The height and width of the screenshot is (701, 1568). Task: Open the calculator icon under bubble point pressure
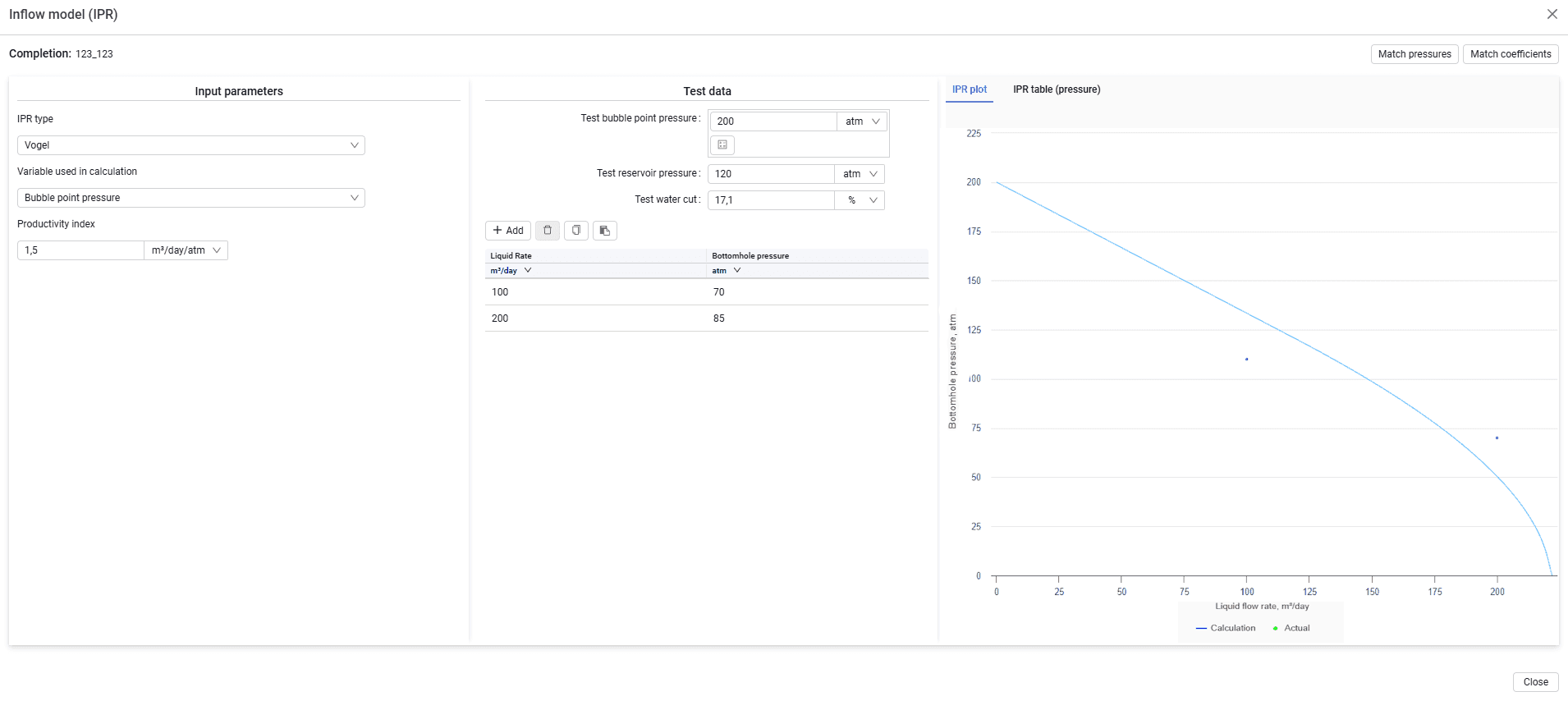[x=722, y=145]
